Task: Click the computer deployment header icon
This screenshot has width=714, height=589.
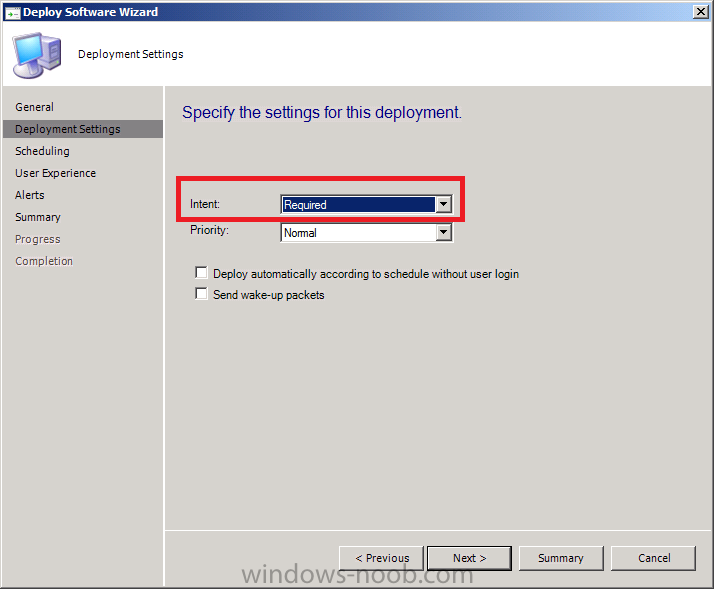Action: [x=37, y=55]
